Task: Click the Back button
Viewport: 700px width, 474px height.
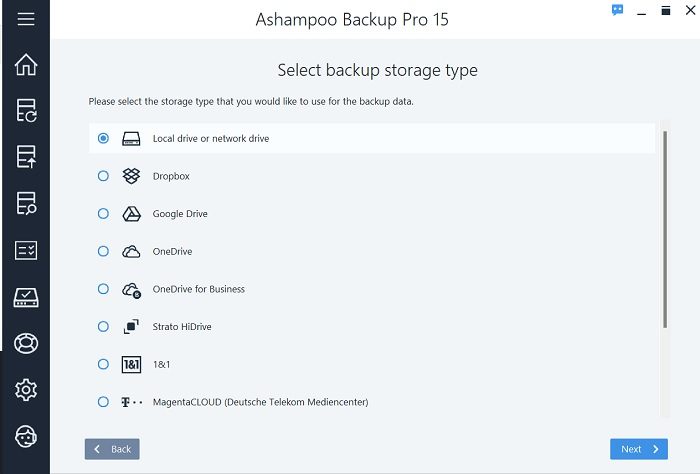Action: (x=112, y=449)
